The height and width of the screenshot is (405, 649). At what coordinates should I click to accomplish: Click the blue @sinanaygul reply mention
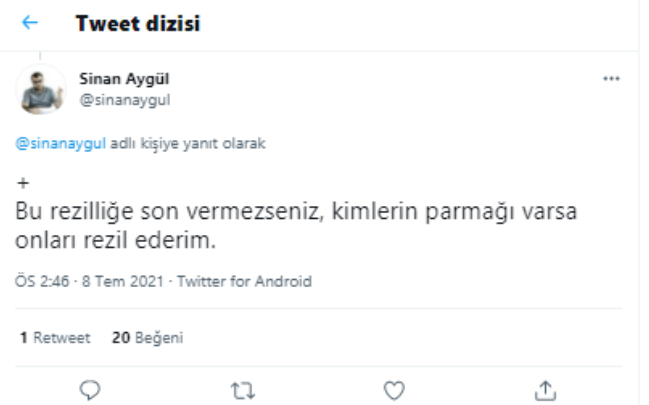61,143
